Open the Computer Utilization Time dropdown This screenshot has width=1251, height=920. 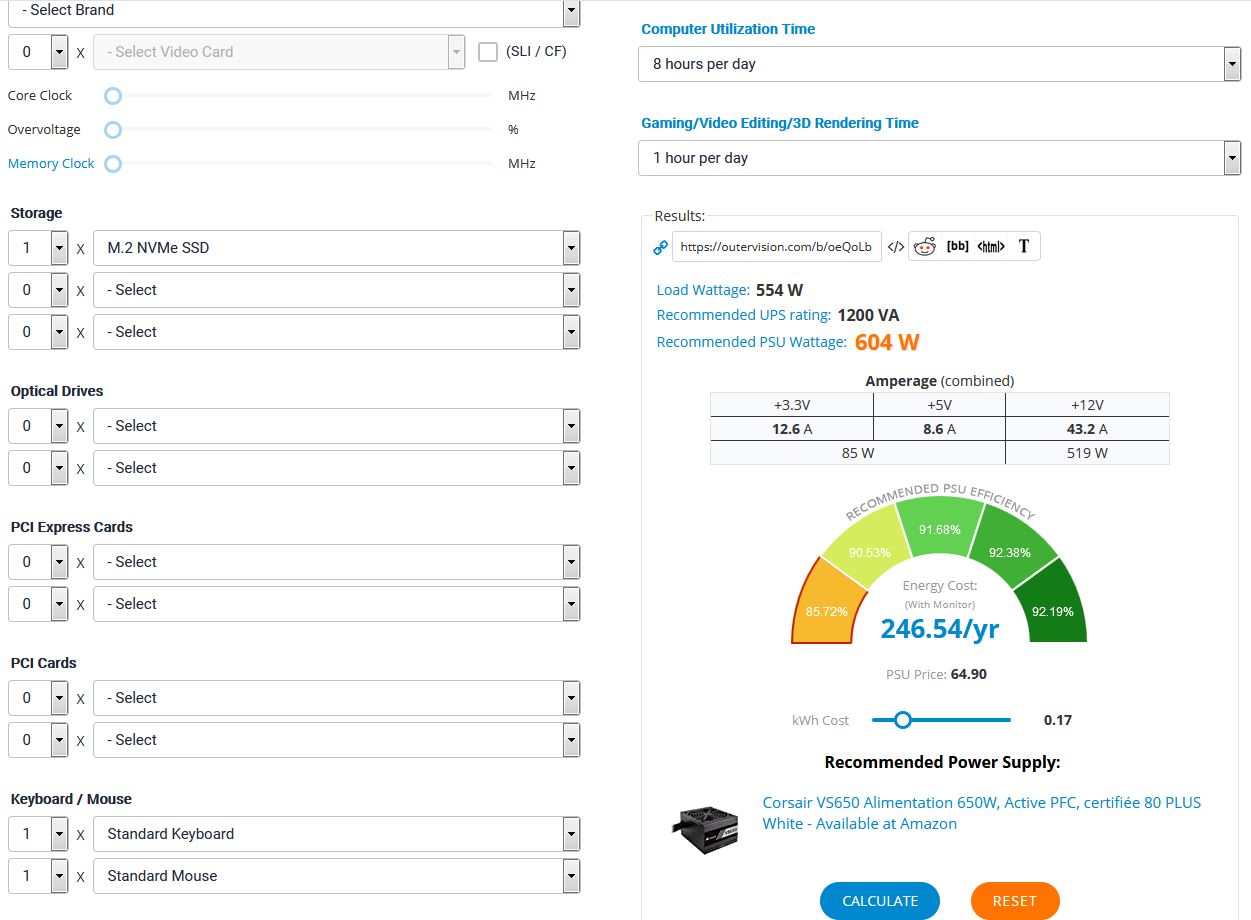pos(939,64)
